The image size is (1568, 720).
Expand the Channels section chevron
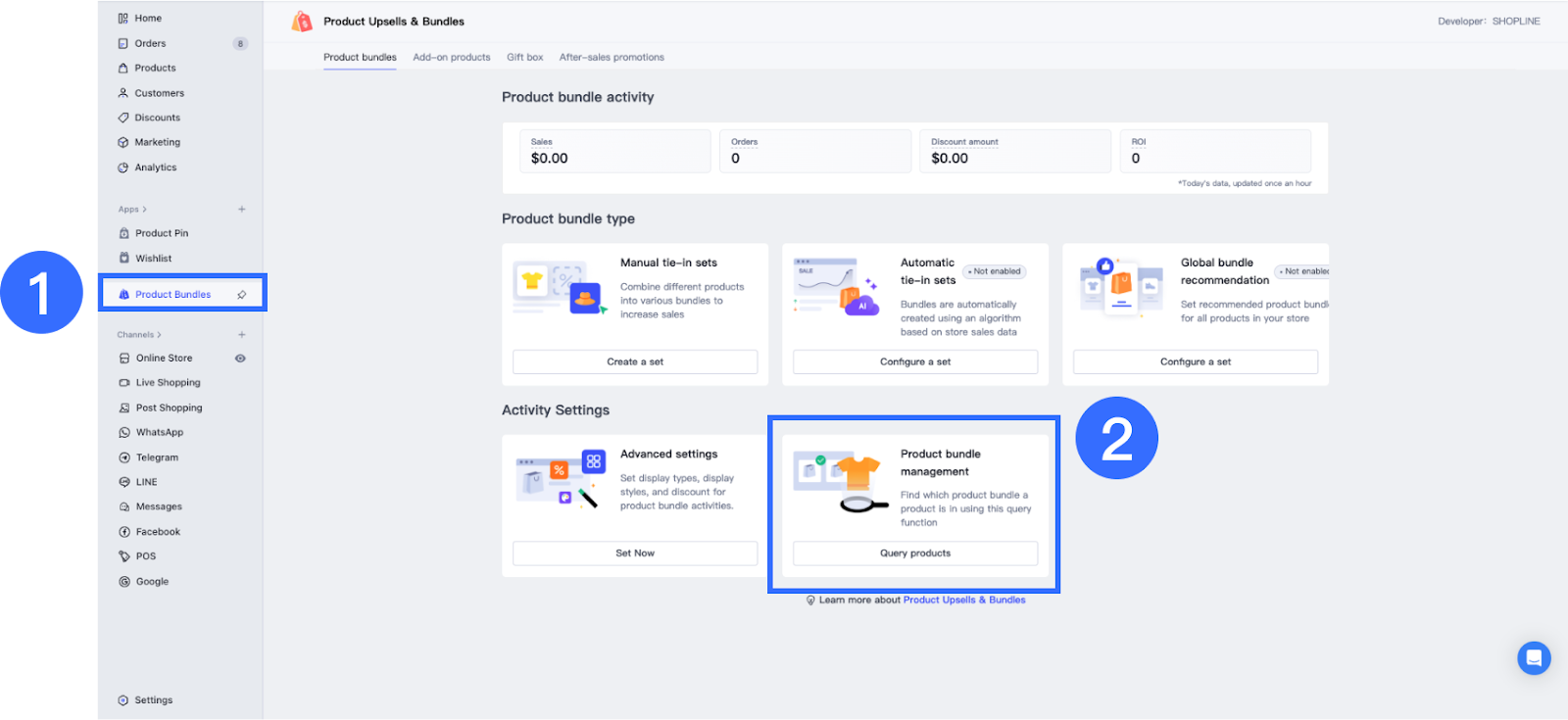tap(159, 335)
